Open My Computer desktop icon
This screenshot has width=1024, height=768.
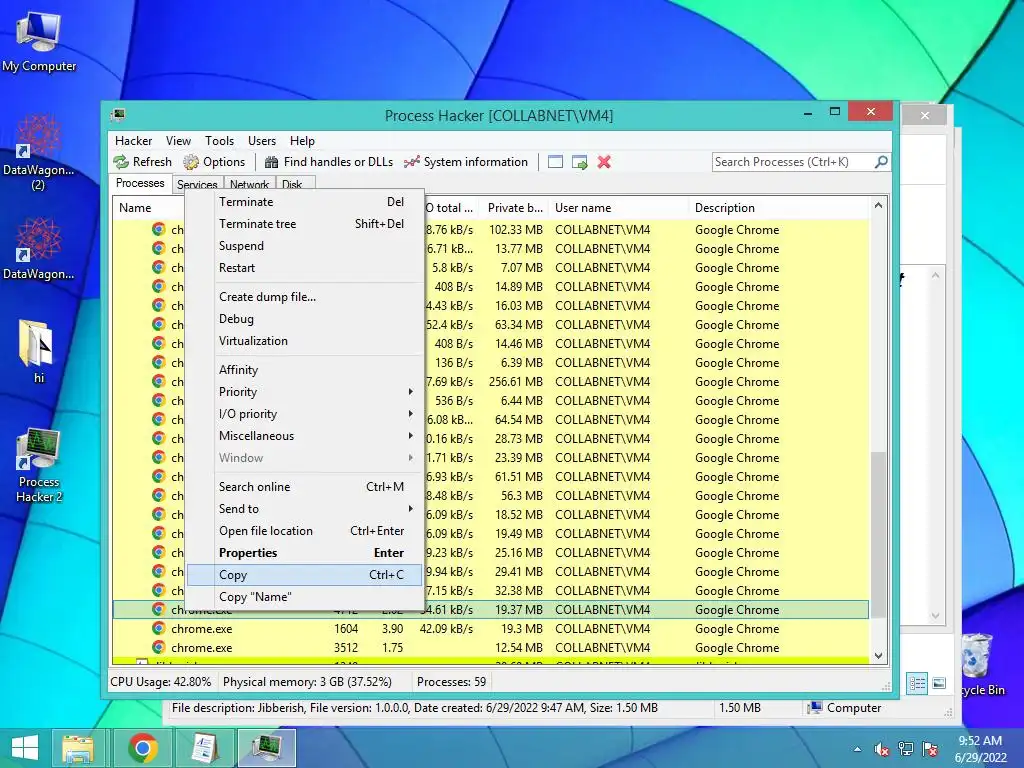pyautogui.click(x=39, y=40)
